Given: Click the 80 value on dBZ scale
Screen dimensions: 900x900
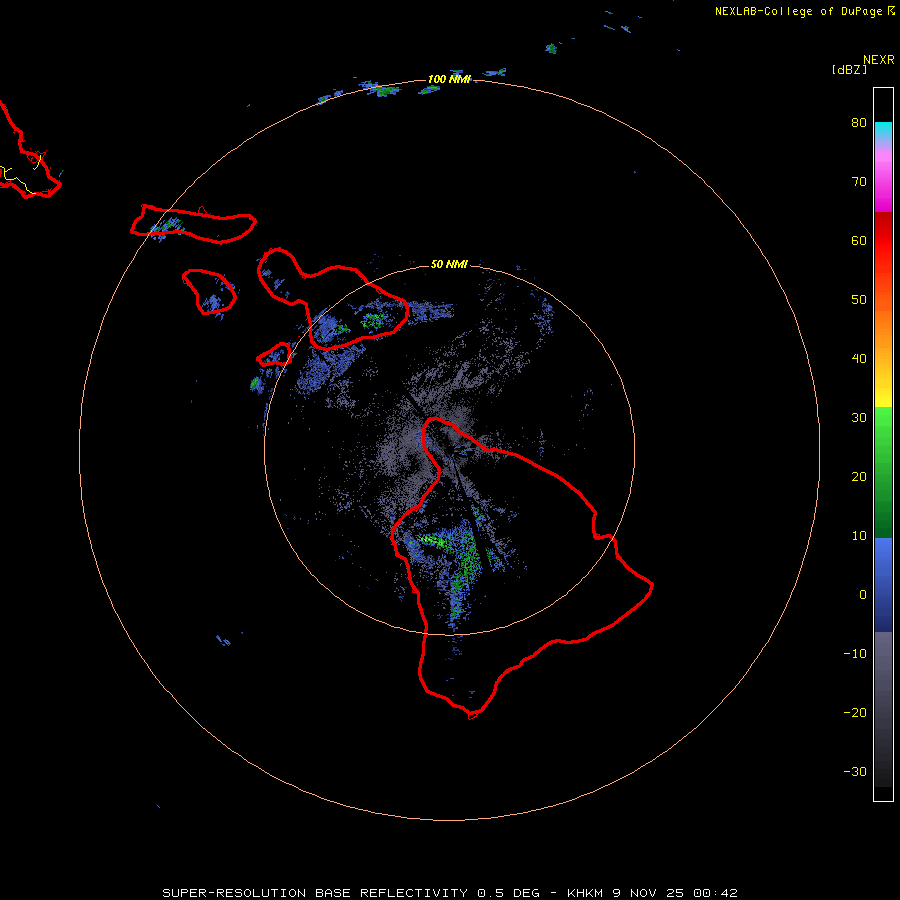Looking at the screenshot, I should pyautogui.click(x=859, y=123).
